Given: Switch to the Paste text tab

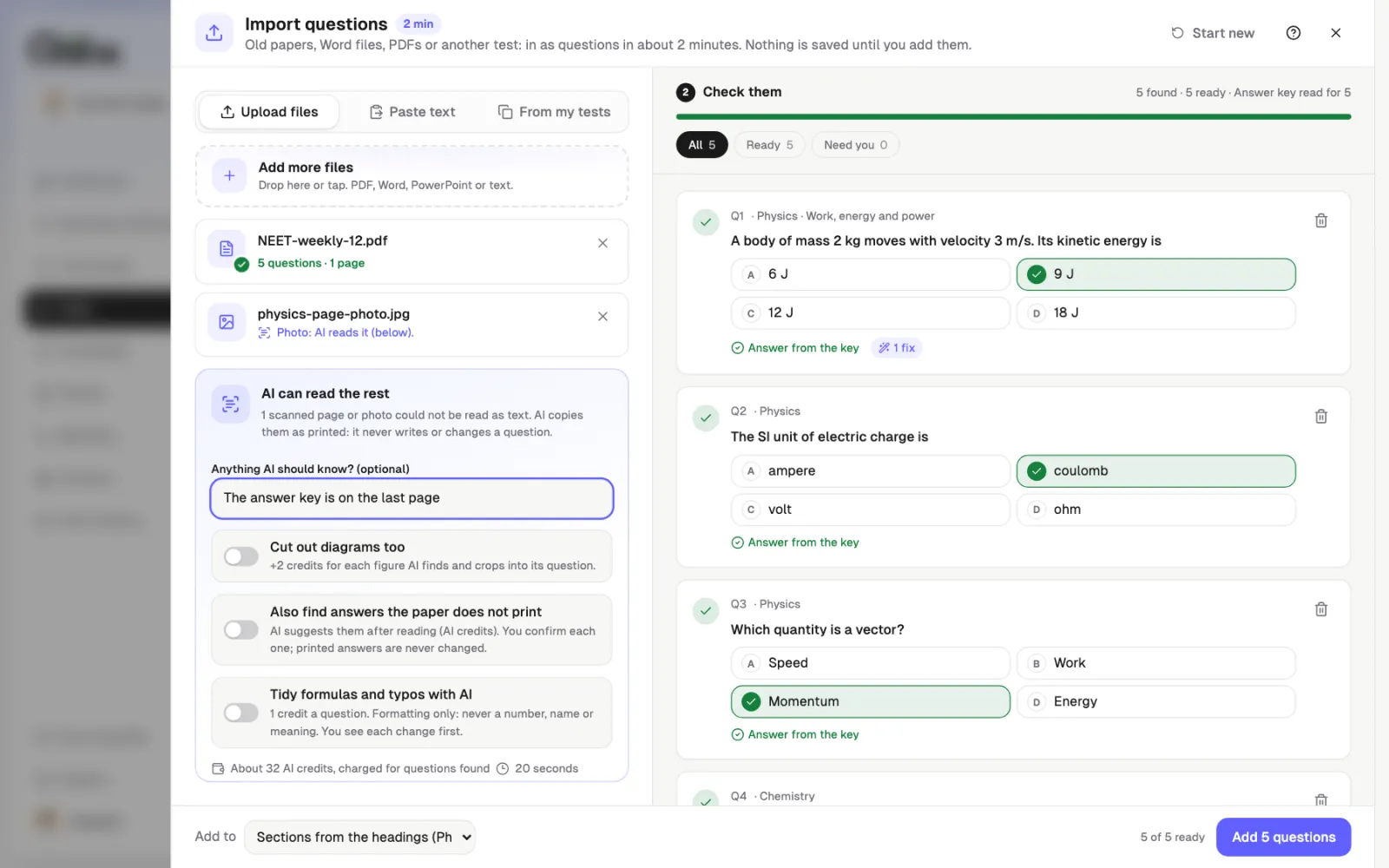Looking at the screenshot, I should coord(412,112).
